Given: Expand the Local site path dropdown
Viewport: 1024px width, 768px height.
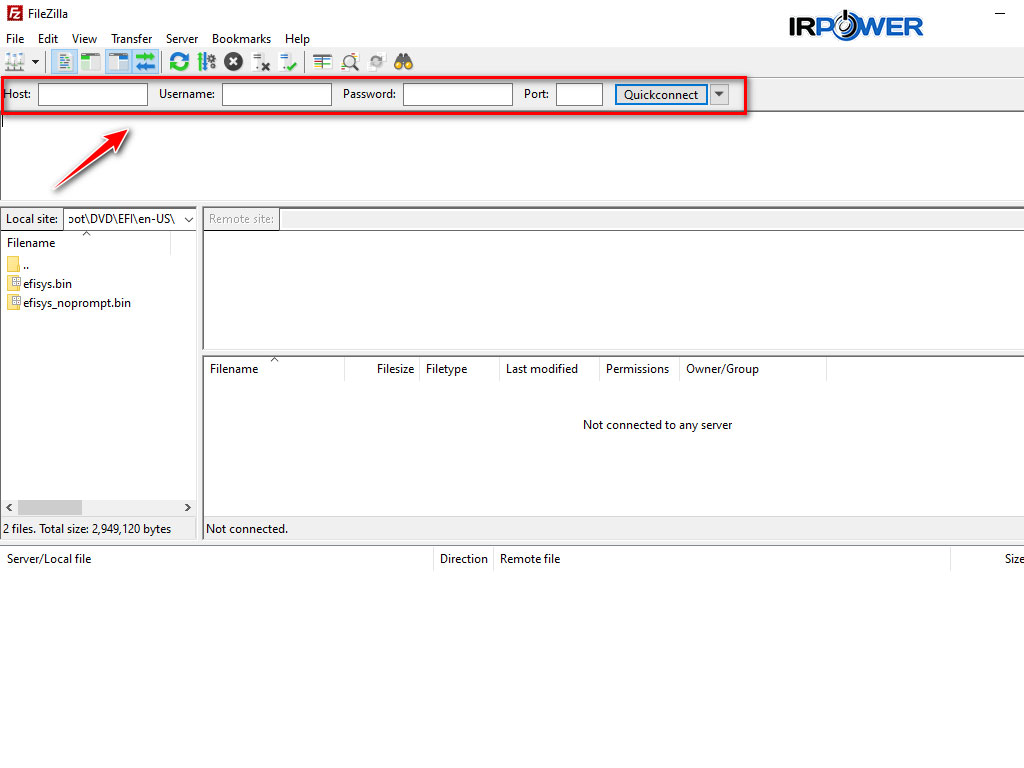Looking at the screenshot, I should [188, 218].
